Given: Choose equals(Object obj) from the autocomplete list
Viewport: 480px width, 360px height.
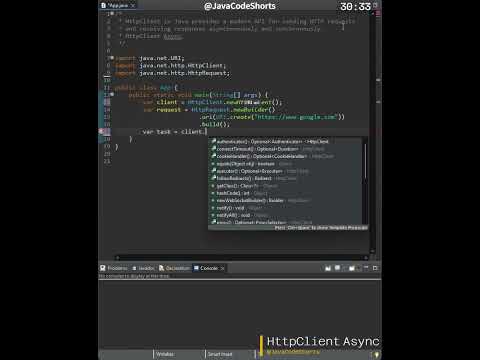Looking at the screenshot, I should pyautogui.click(x=285, y=164).
